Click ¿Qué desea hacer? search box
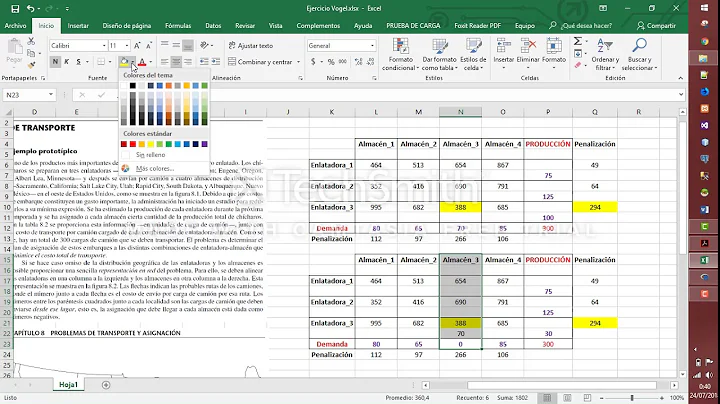The image size is (720, 404). coord(587,26)
